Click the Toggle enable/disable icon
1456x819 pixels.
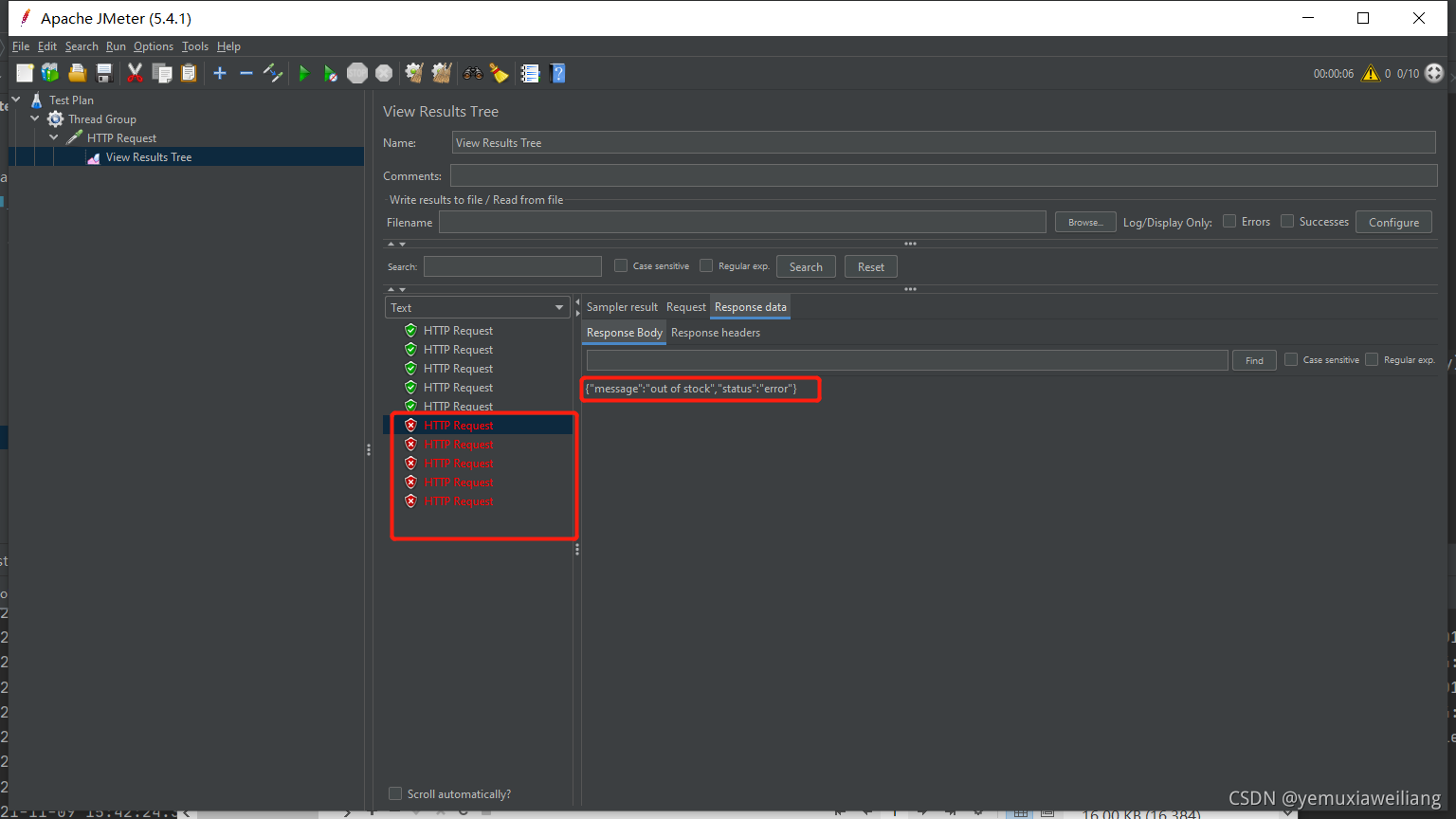(273, 73)
